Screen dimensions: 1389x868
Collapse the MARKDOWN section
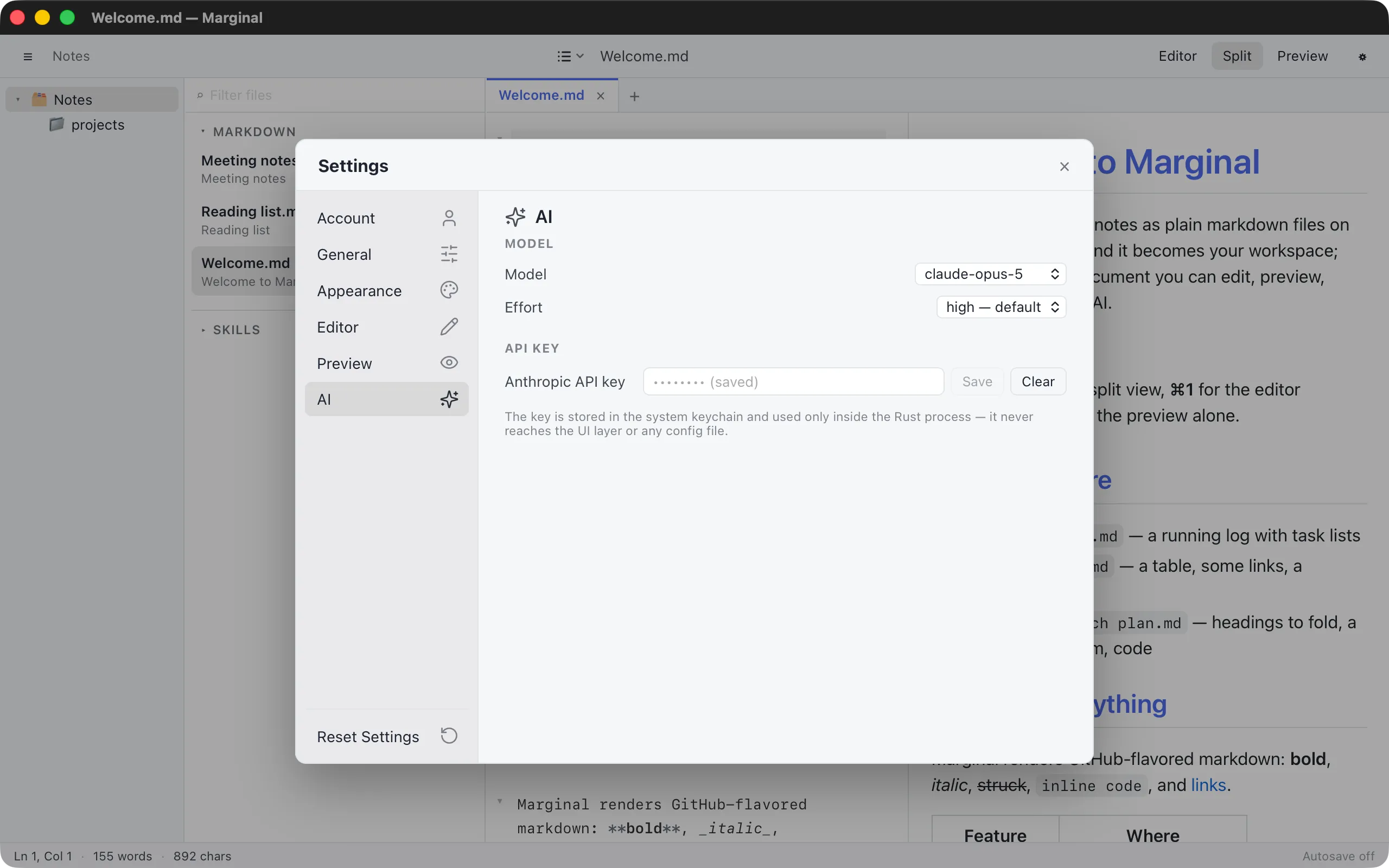(x=202, y=131)
